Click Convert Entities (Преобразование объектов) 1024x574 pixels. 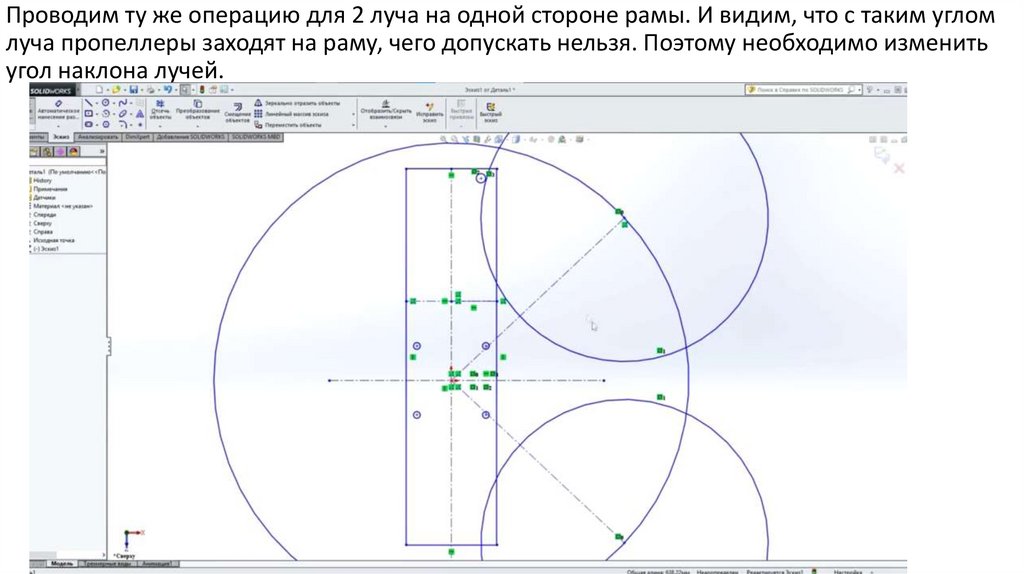point(198,110)
